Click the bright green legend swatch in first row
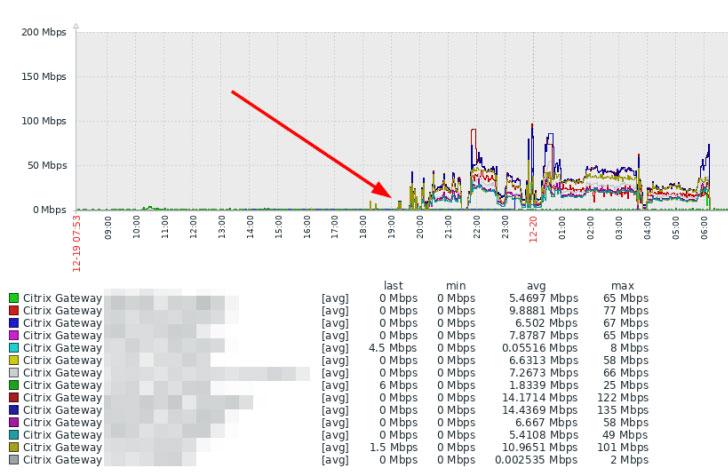 13,298
